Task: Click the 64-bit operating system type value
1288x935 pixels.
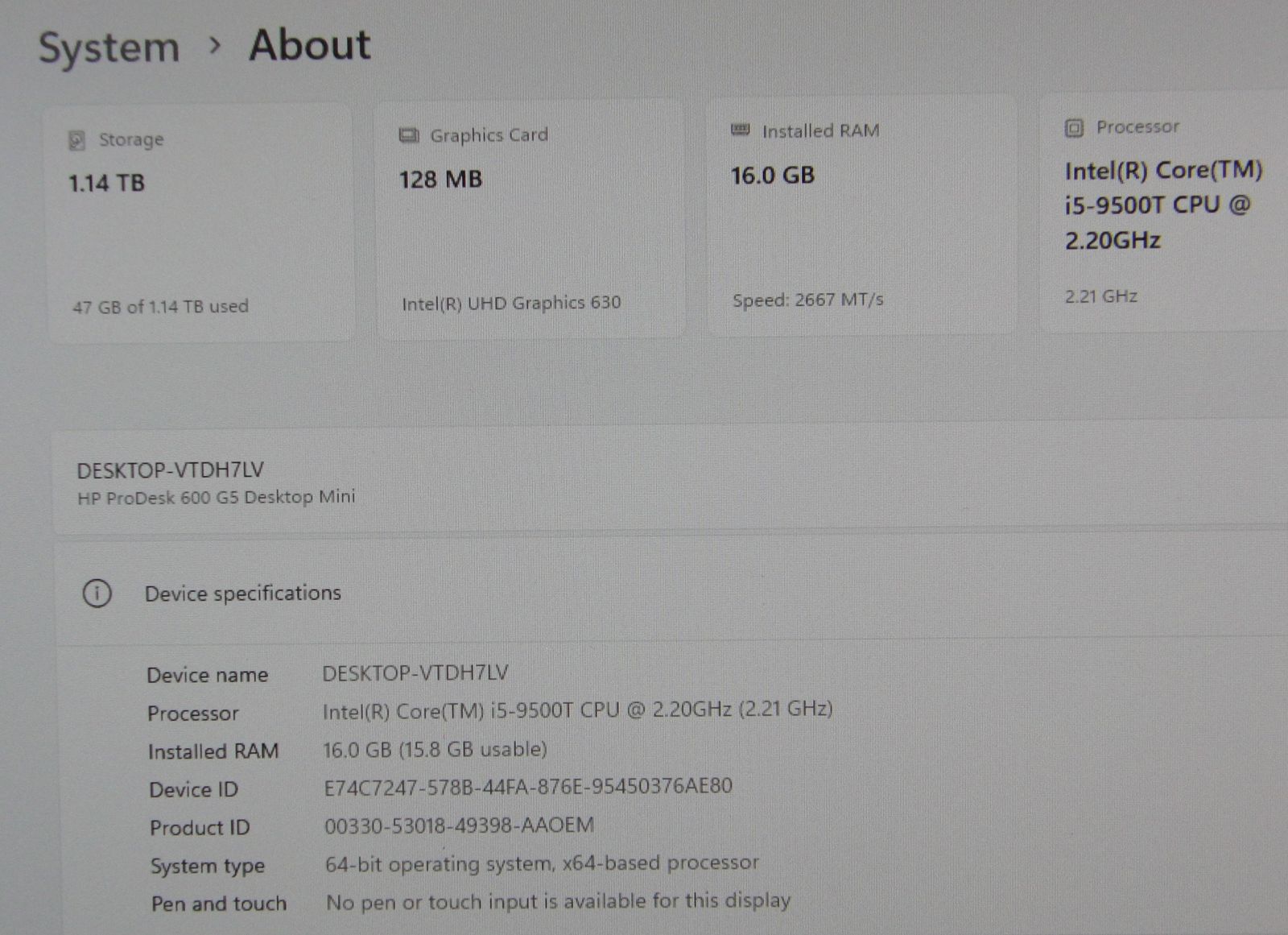Action: tap(542, 863)
